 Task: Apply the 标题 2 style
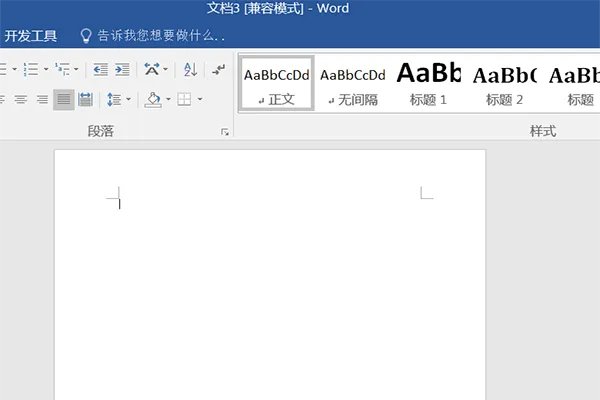pyautogui.click(x=504, y=83)
